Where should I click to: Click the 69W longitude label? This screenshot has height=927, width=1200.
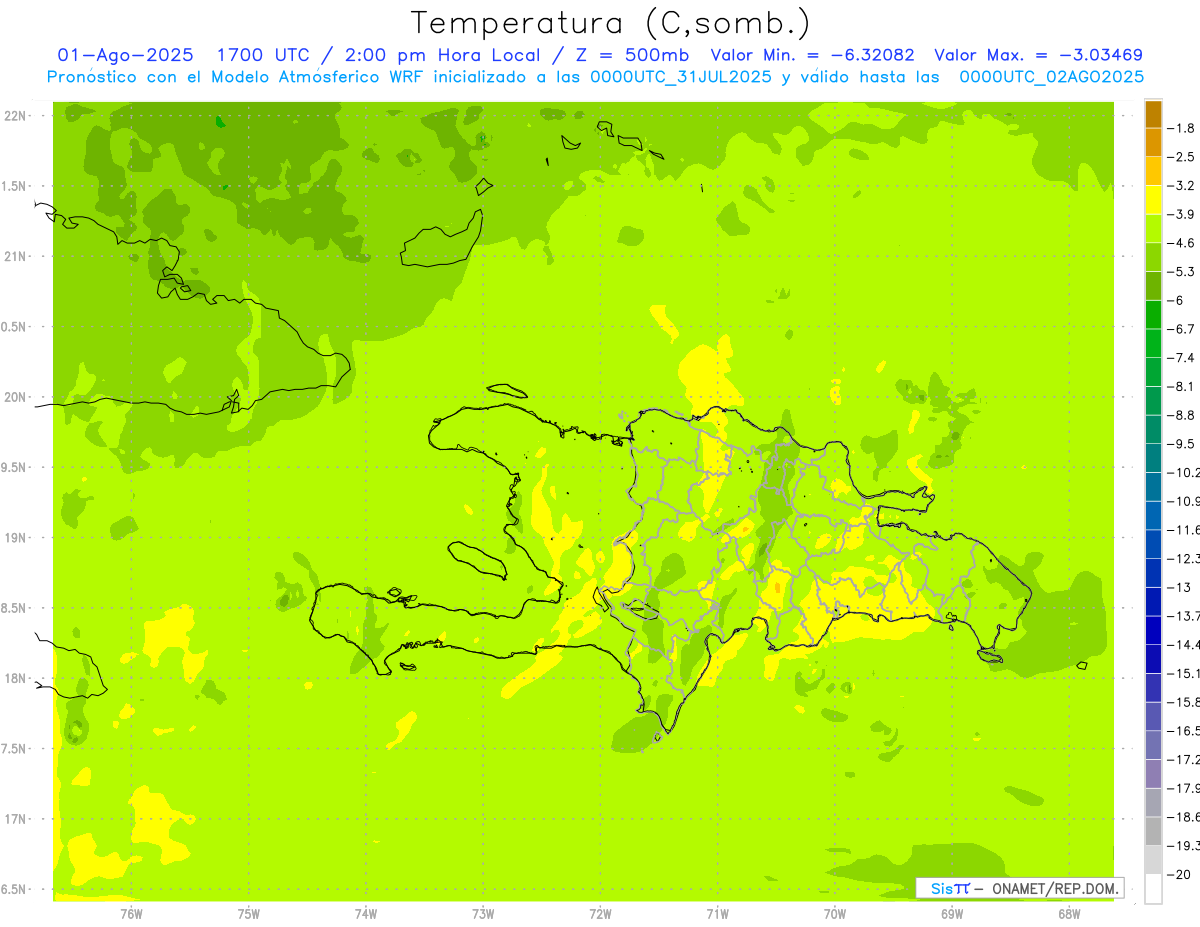click(951, 914)
